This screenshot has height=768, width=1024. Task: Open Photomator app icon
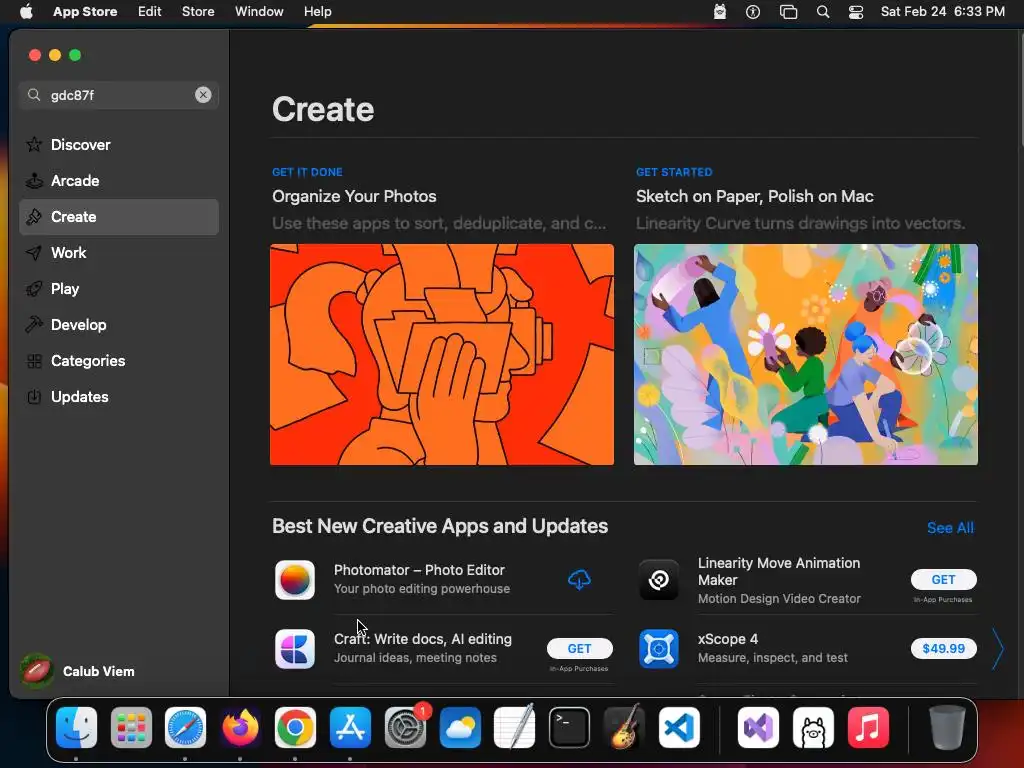295,580
